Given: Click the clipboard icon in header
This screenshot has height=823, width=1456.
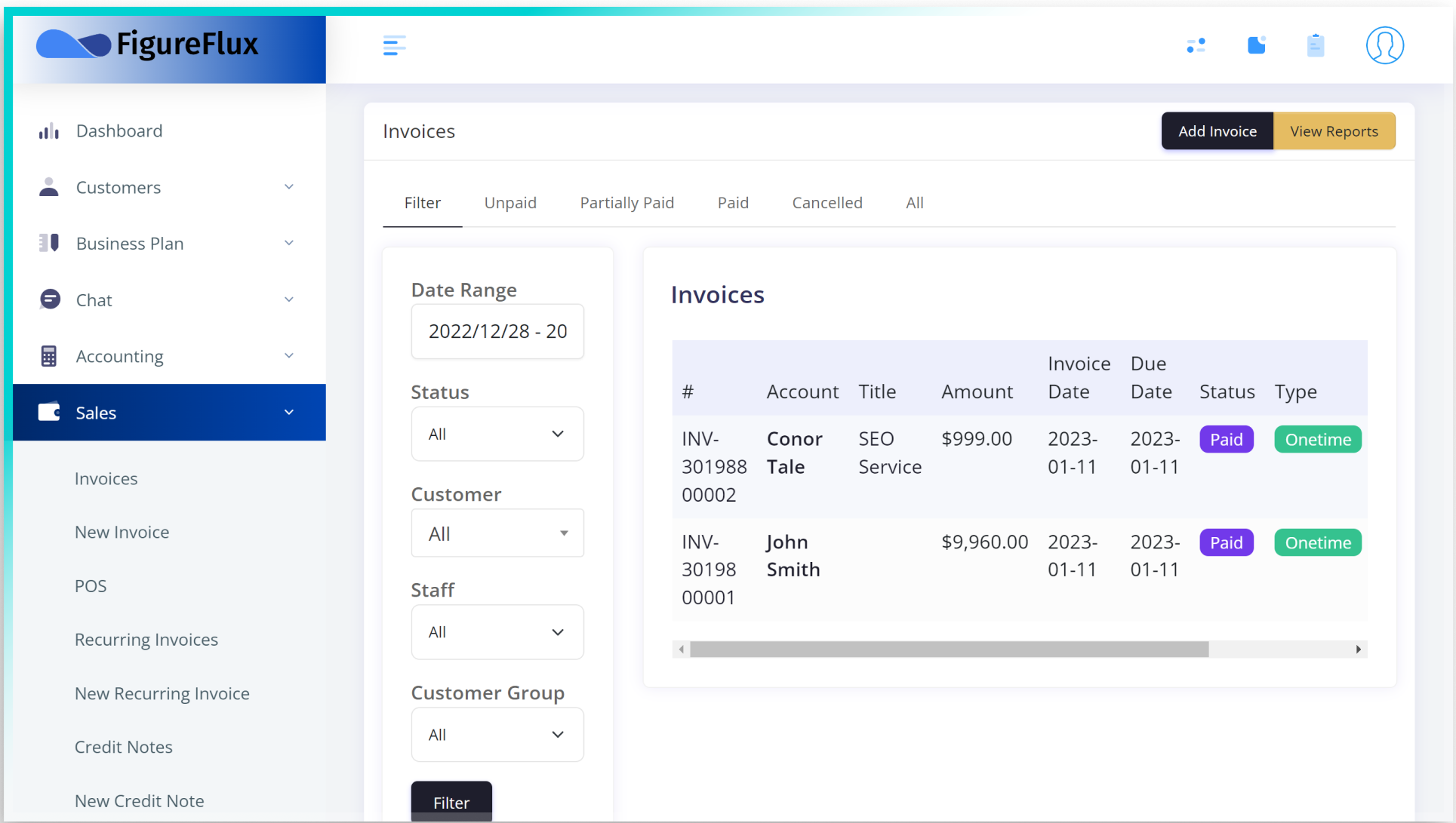Looking at the screenshot, I should pos(1315,45).
